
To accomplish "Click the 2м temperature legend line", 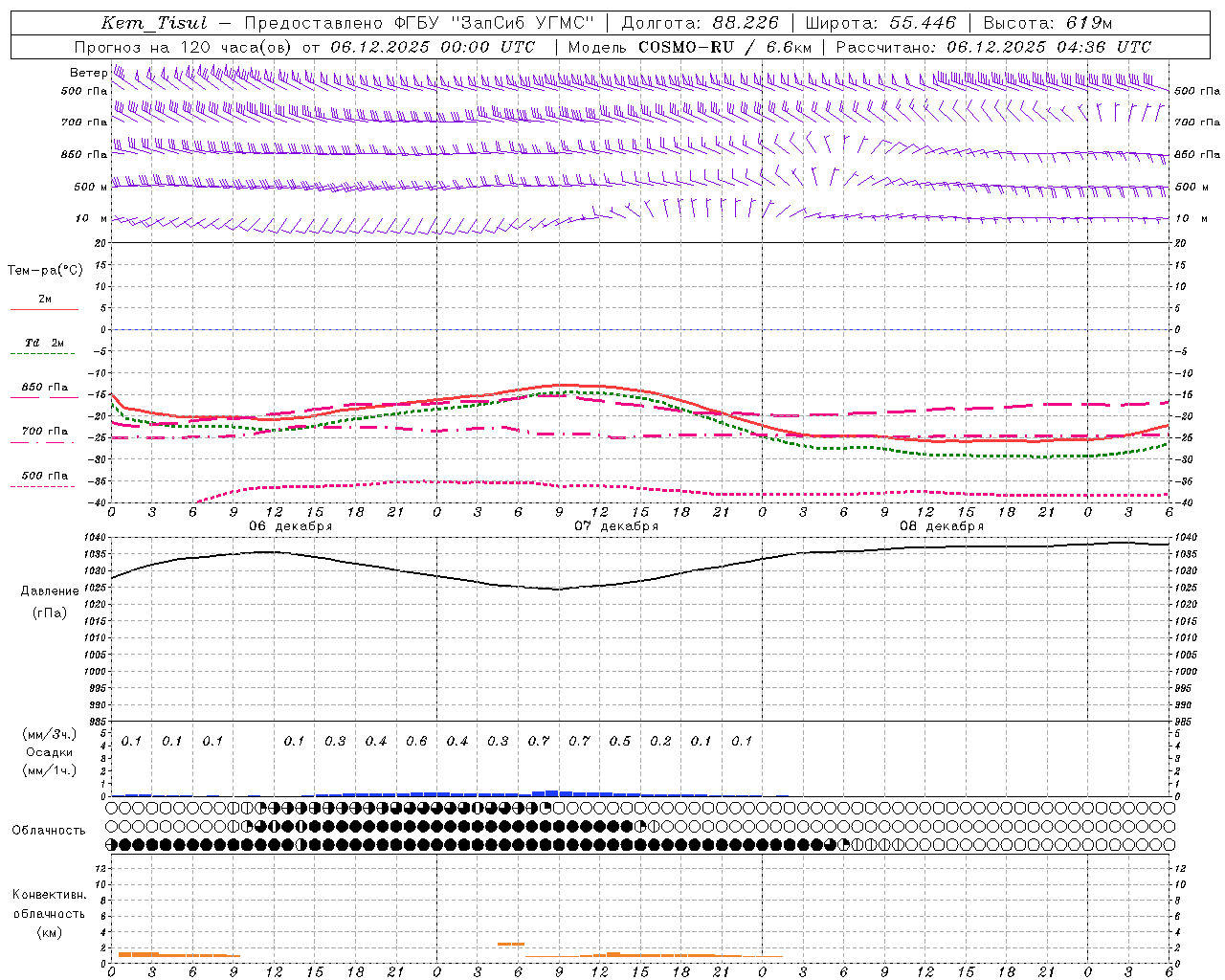I will pyautogui.click(x=44, y=302).
